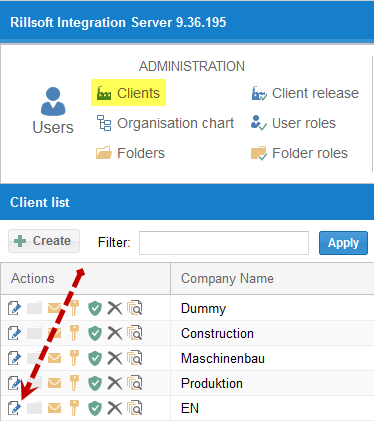Click the envelope icon in Produktion row
Viewport: 374px width, 421px height.
tap(54, 383)
